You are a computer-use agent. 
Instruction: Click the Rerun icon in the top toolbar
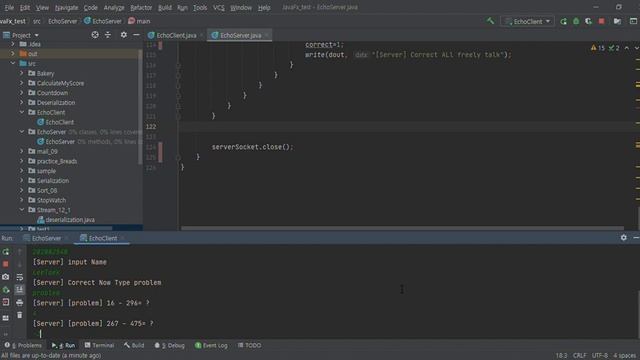click(x=564, y=21)
